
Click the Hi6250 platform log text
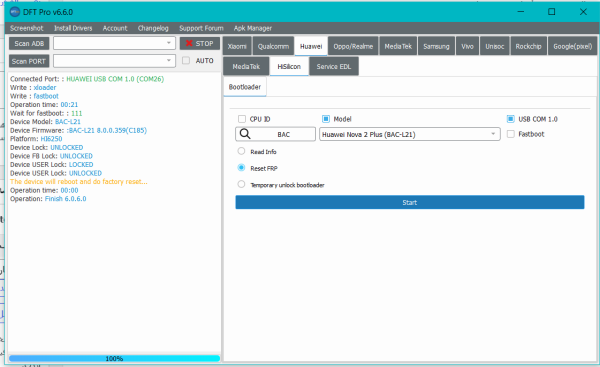coord(51,139)
